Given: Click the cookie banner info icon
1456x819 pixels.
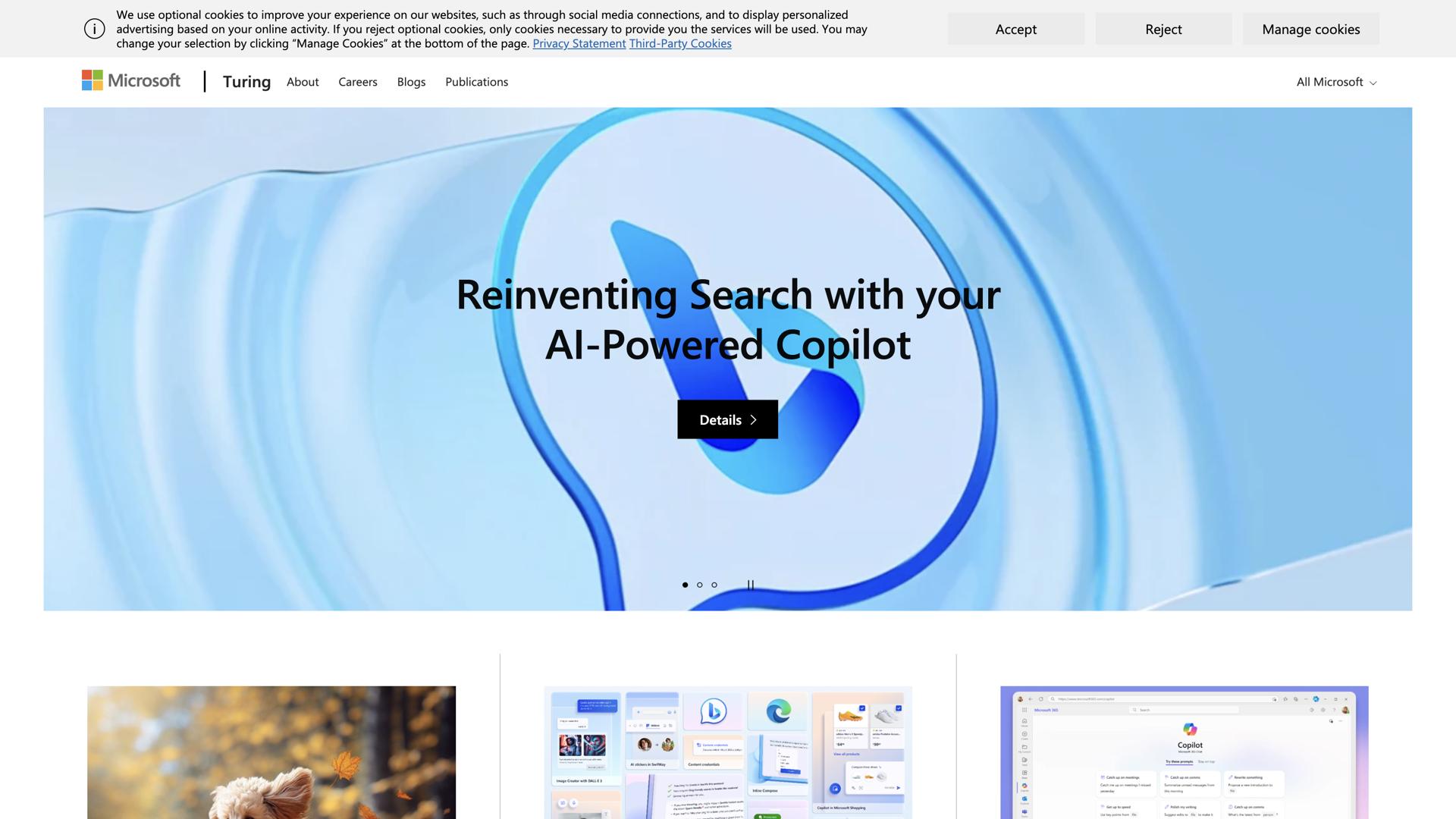Looking at the screenshot, I should 94,29.
